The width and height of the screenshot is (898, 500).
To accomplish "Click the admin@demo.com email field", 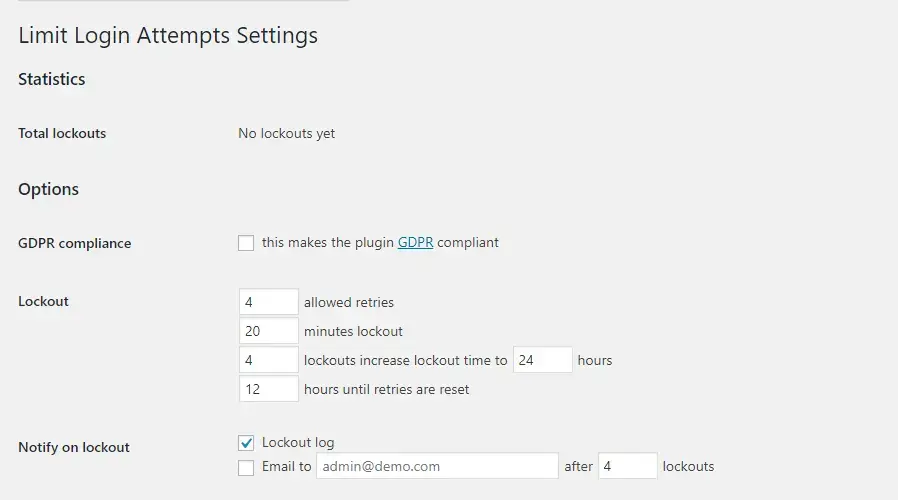I will [x=437, y=466].
